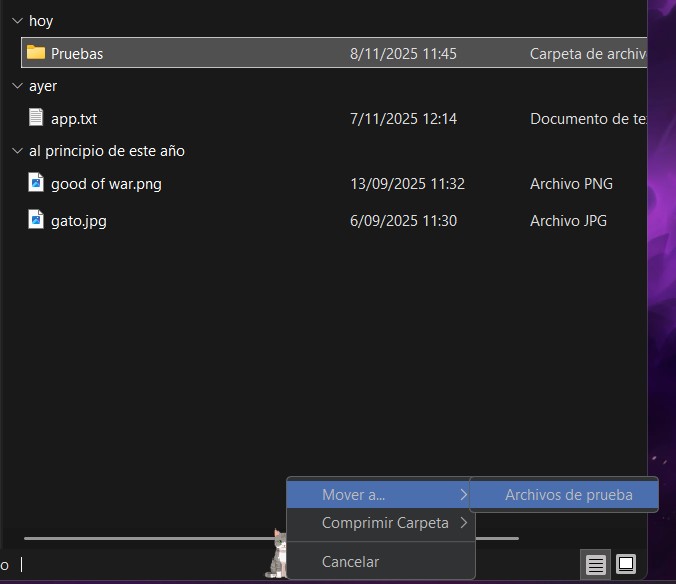This screenshot has height=584, width=676.
Task: Select the gato.jpg file name
Action: [79, 220]
